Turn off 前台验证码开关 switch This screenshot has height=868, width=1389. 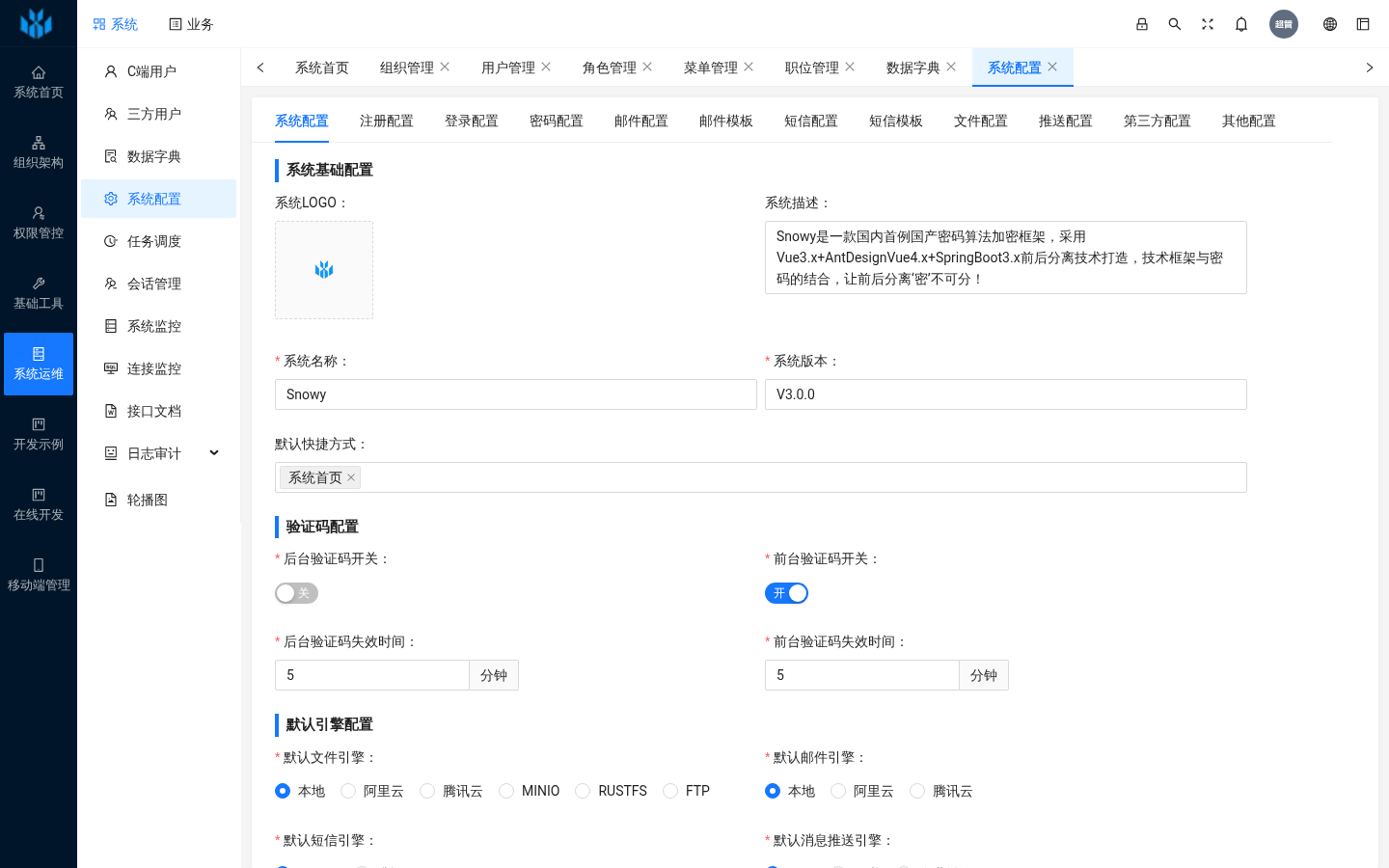(786, 593)
